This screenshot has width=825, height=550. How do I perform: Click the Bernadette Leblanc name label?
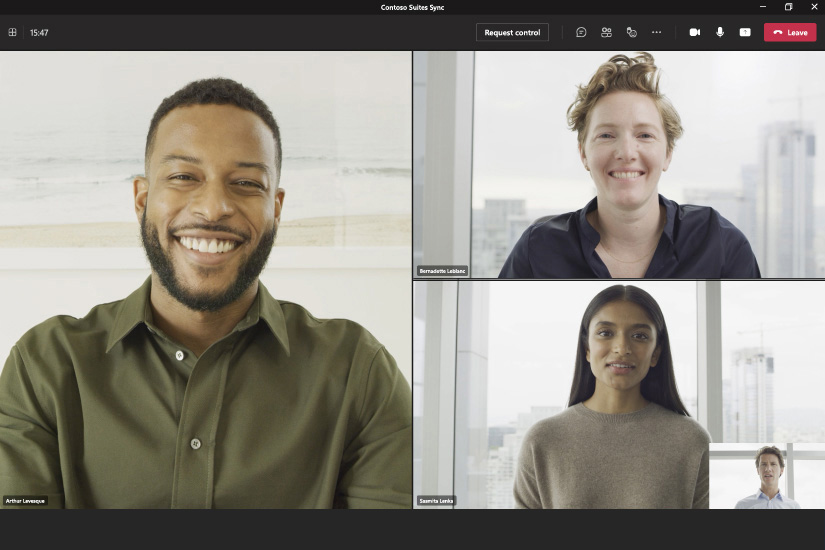442,271
